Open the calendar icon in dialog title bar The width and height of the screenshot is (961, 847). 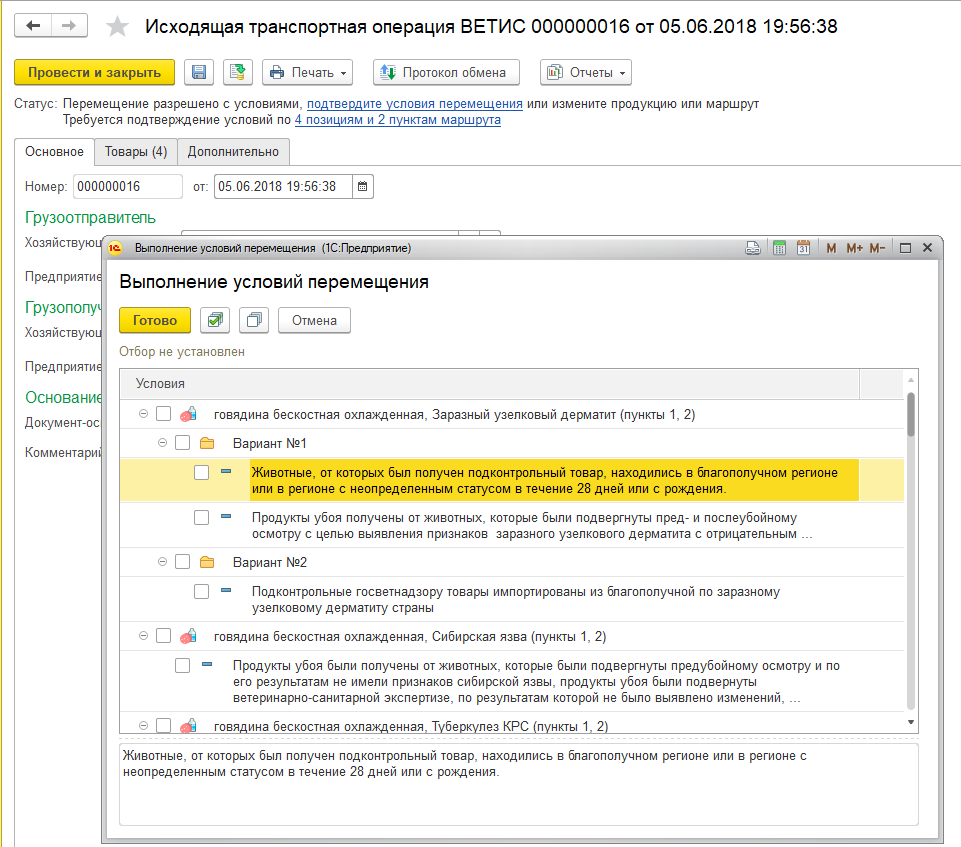802,248
